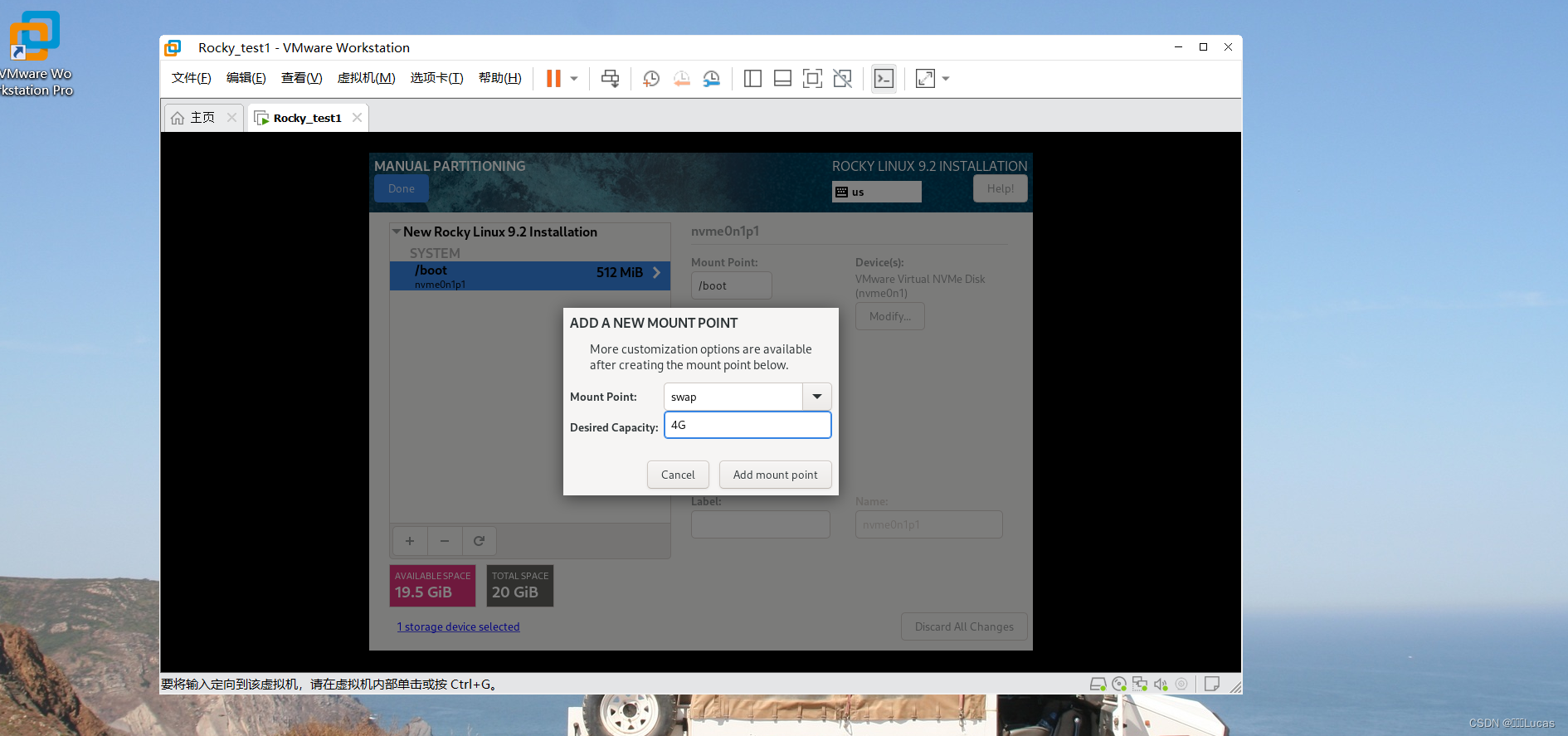Minimize the VMware Workstation window
The width and height of the screenshot is (1568, 736).
[x=1178, y=47]
